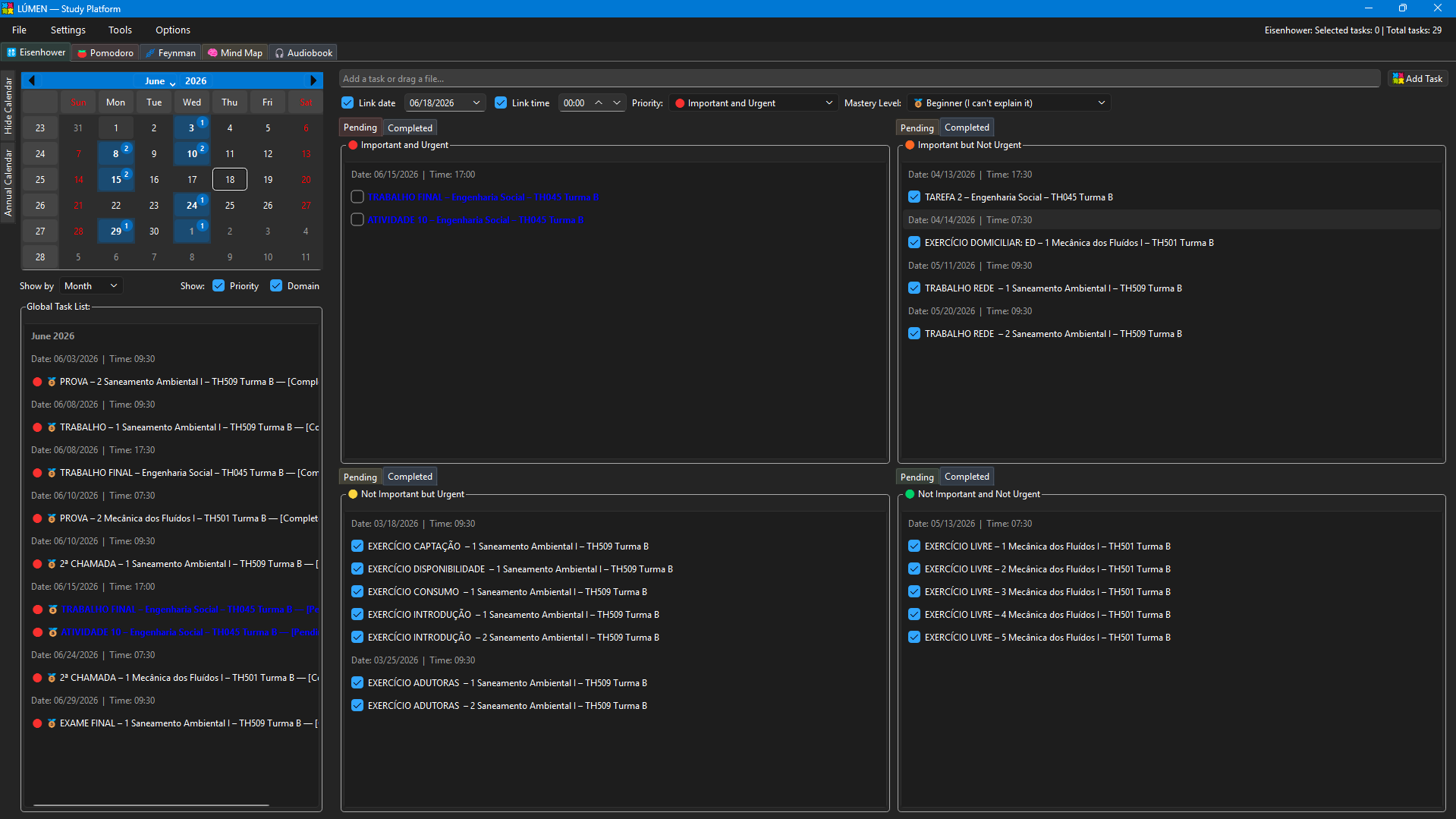Click the Mind Map tab brain icon

[x=212, y=53]
